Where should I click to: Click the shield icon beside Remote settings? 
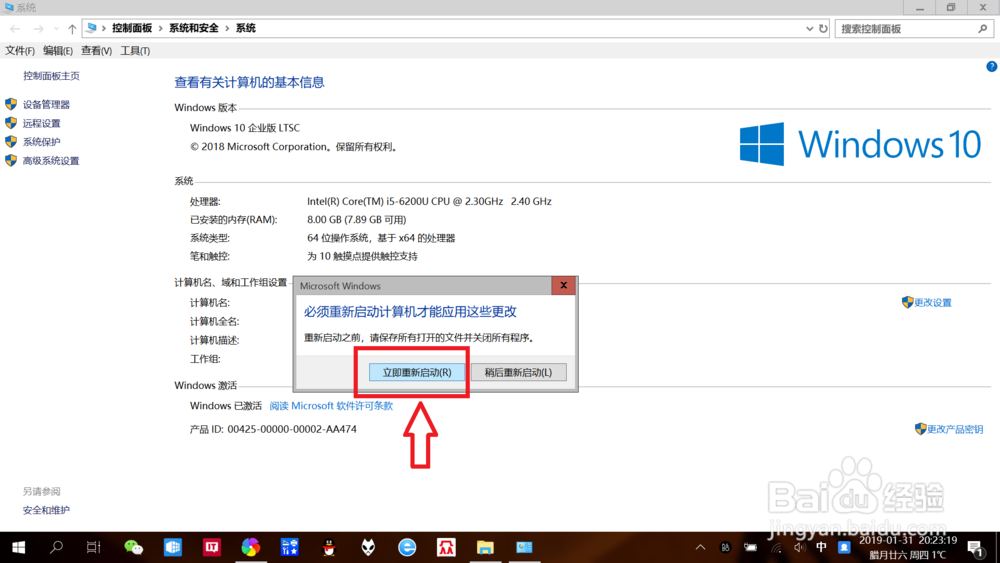click(x=11, y=122)
